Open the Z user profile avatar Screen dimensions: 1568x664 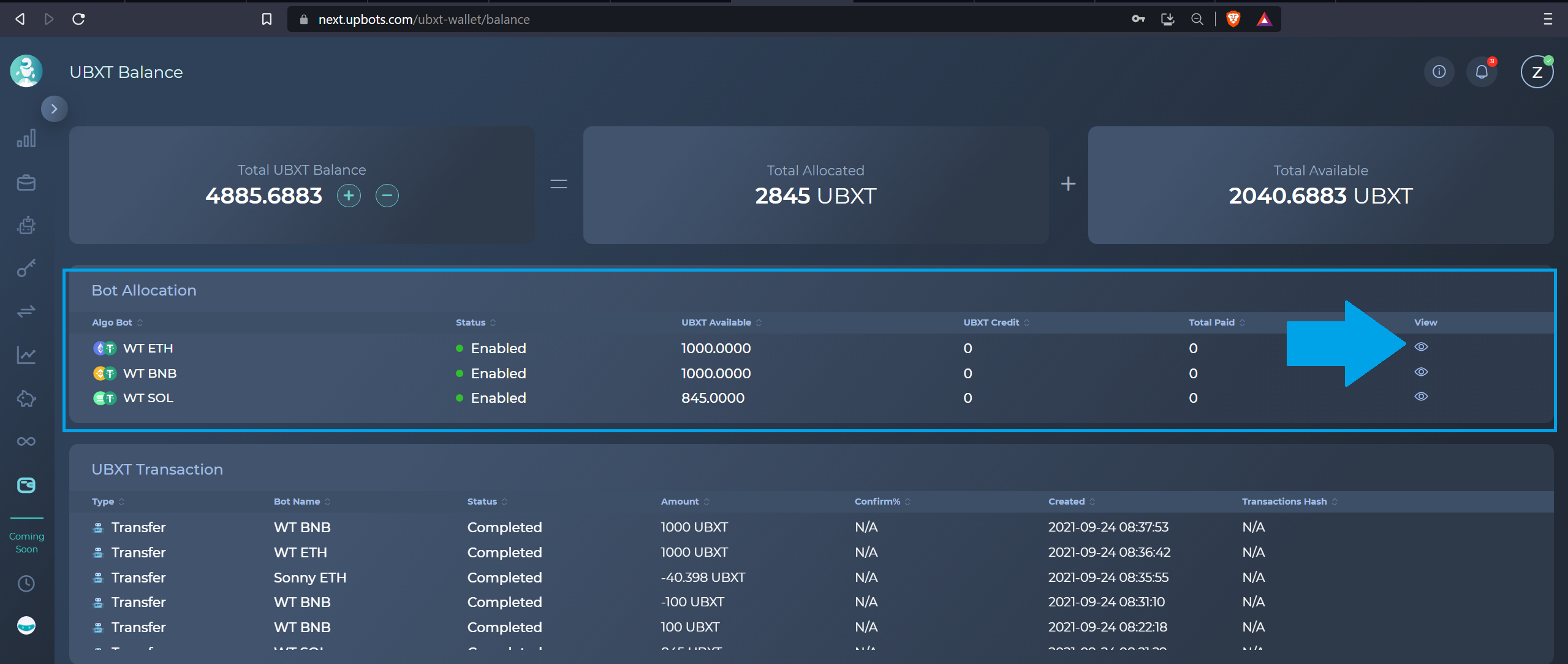coord(1537,72)
